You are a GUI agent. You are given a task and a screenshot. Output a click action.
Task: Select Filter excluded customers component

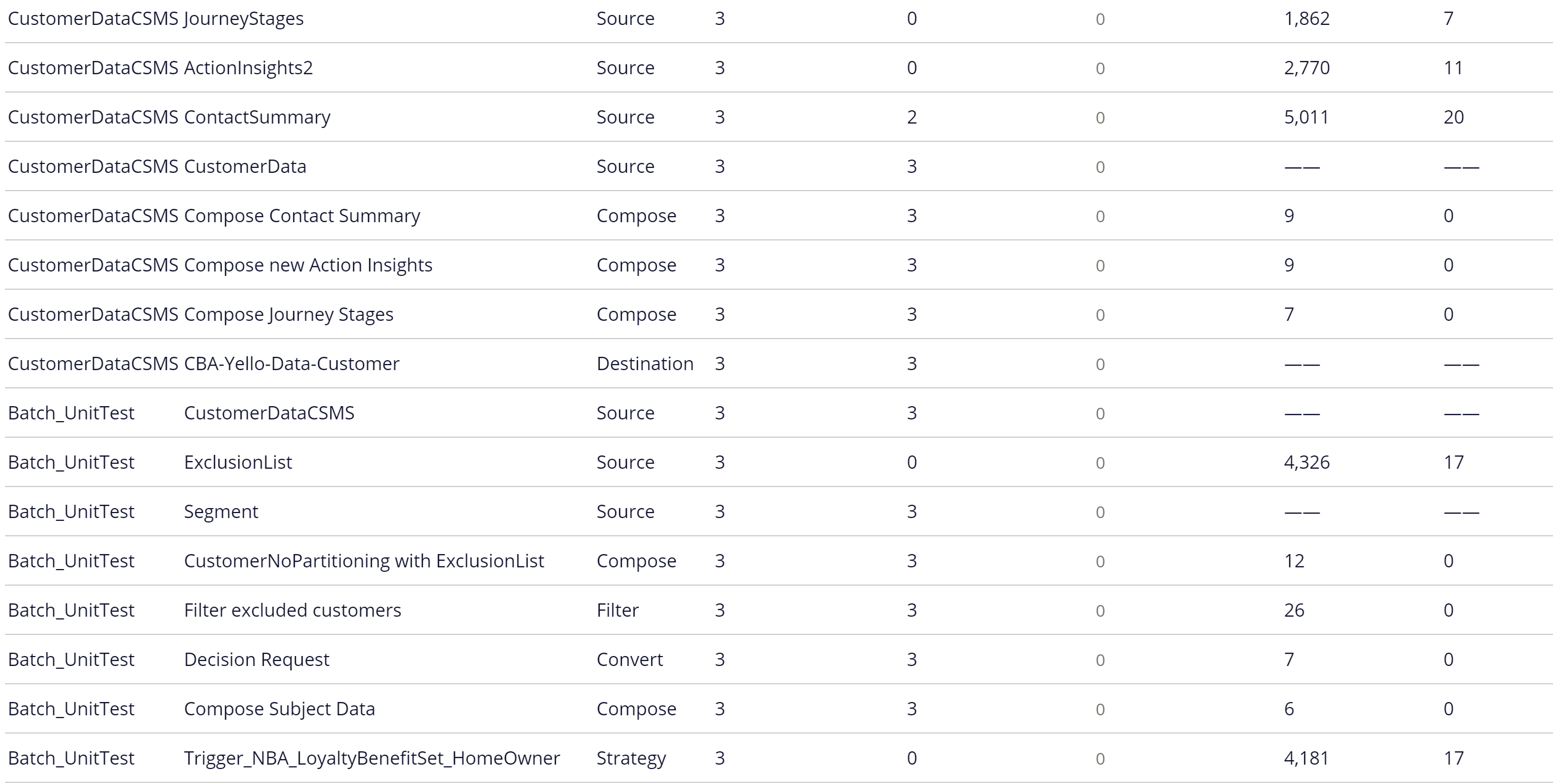(x=293, y=610)
